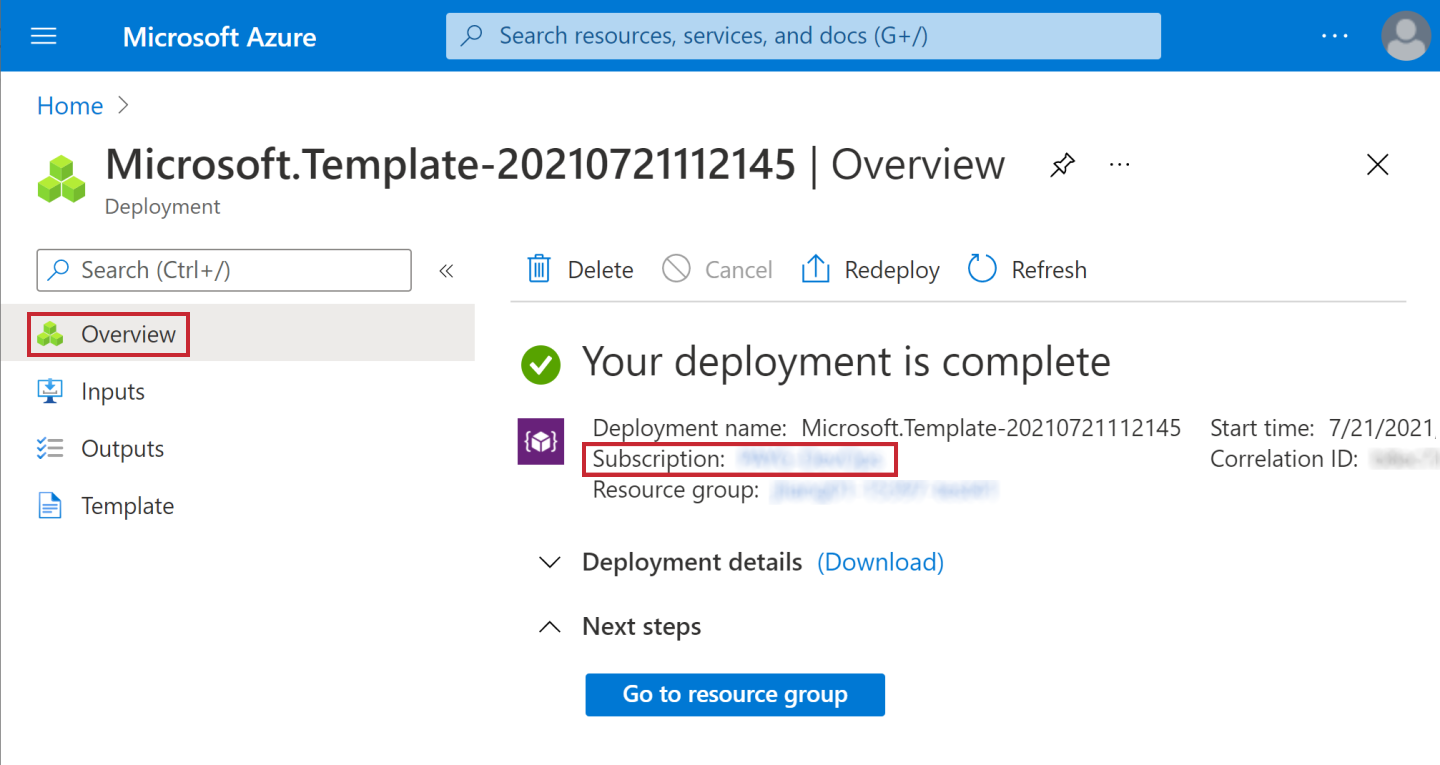Image resolution: width=1440 pixels, height=765 pixels.
Task: Show the Template page
Action: pos(127,506)
